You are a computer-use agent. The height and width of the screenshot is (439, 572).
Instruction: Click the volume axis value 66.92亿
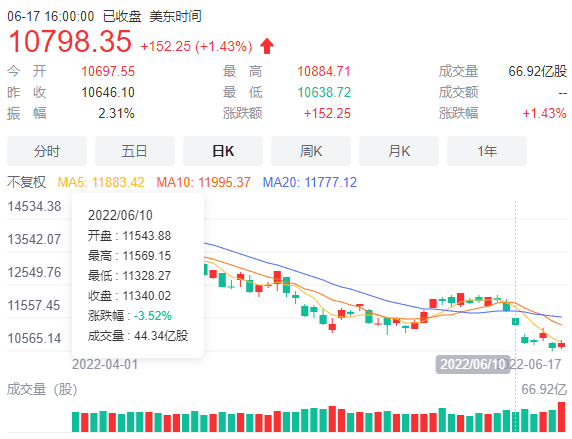[544, 389]
